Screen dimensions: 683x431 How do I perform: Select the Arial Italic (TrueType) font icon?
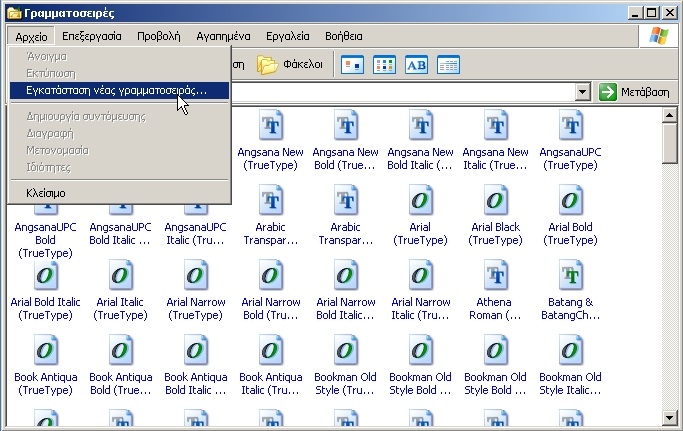(x=121, y=275)
